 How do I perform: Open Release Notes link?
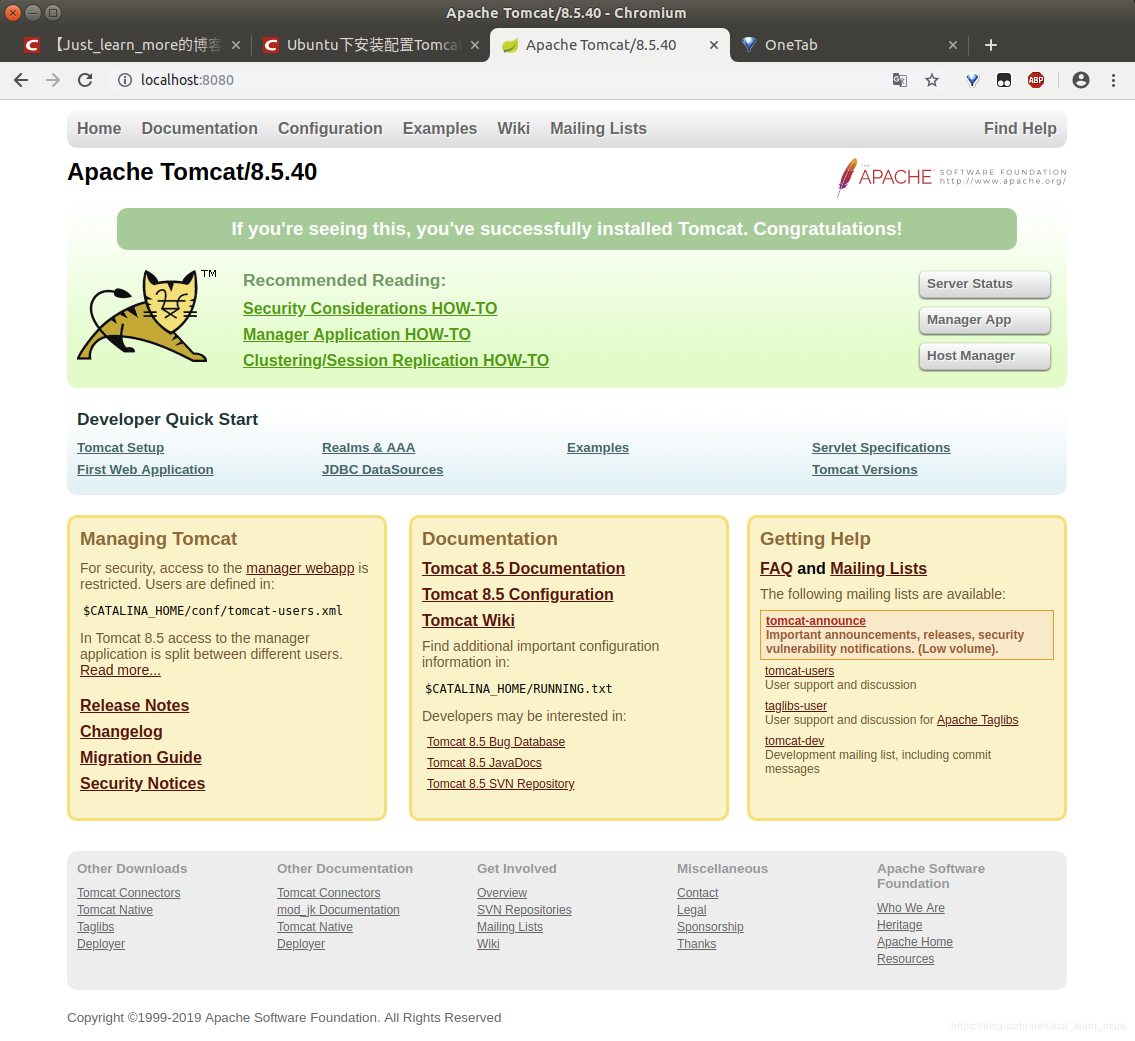[x=135, y=705]
